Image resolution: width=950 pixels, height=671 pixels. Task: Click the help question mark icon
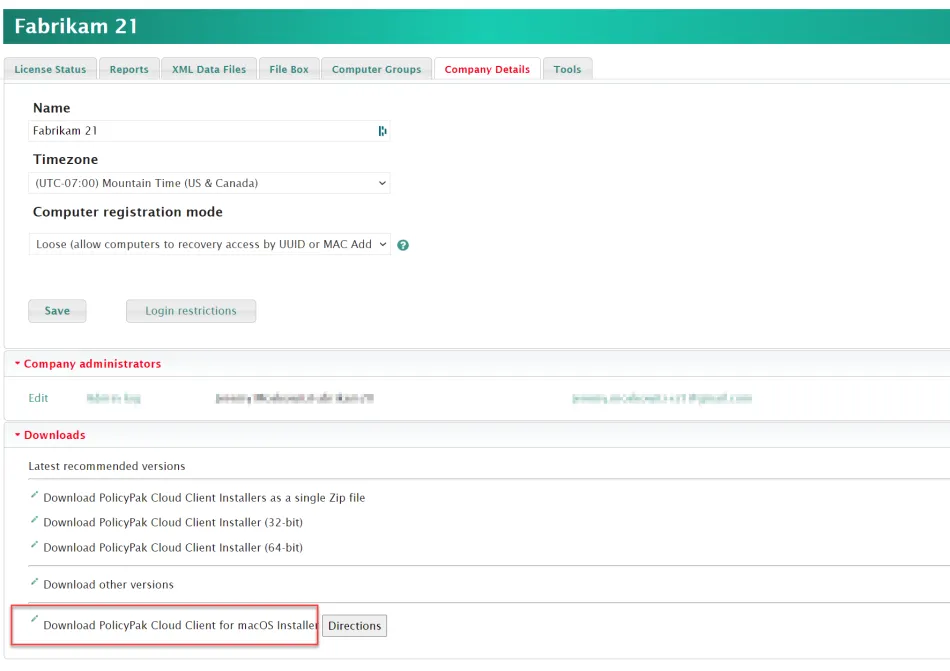(x=403, y=245)
